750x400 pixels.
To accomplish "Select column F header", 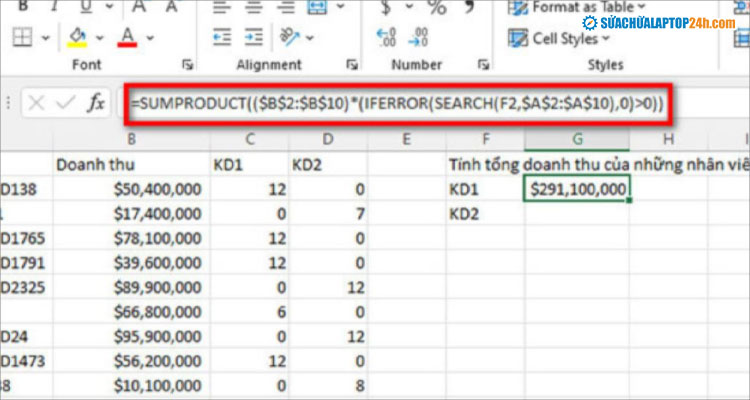I will [x=485, y=139].
